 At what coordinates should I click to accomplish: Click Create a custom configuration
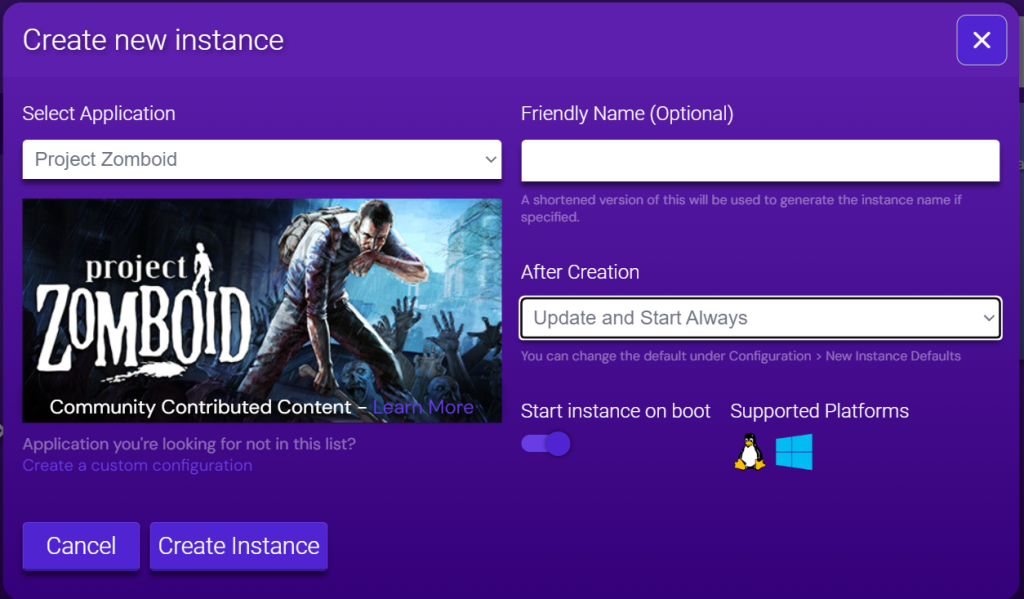point(136,465)
